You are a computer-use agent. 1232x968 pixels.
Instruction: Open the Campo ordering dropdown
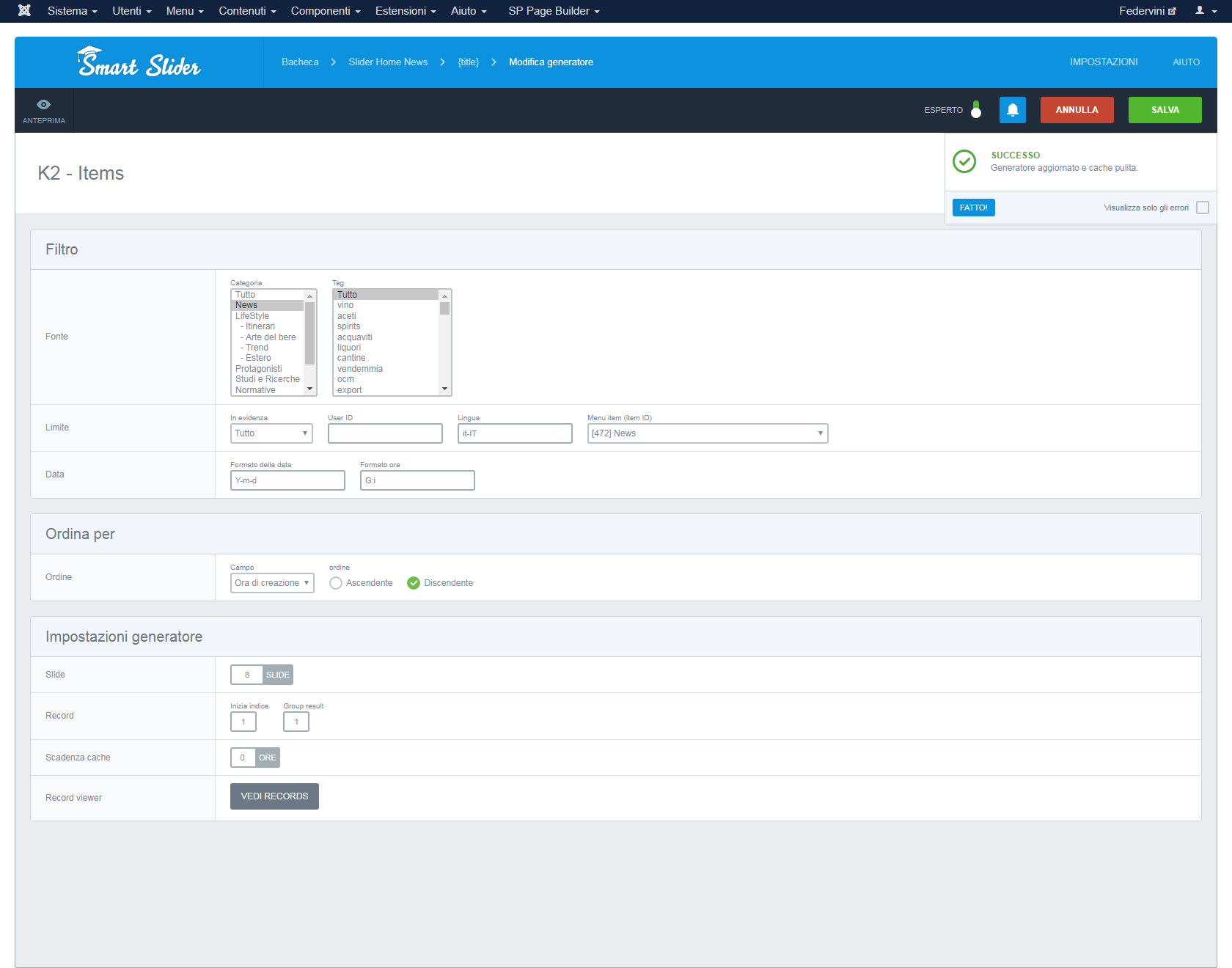pos(272,583)
